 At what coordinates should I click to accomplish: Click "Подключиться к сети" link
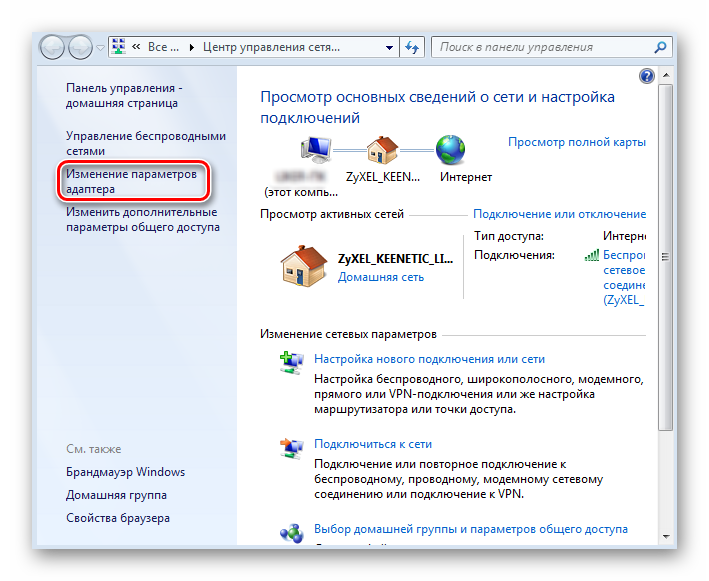(x=373, y=444)
